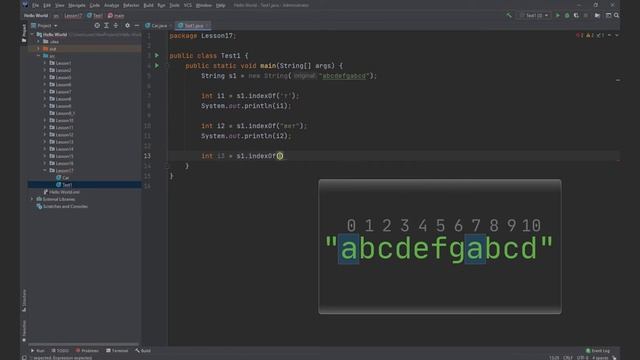Collapse all icon in Project panel header
This screenshot has height=360, width=640.
pos(116,25)
